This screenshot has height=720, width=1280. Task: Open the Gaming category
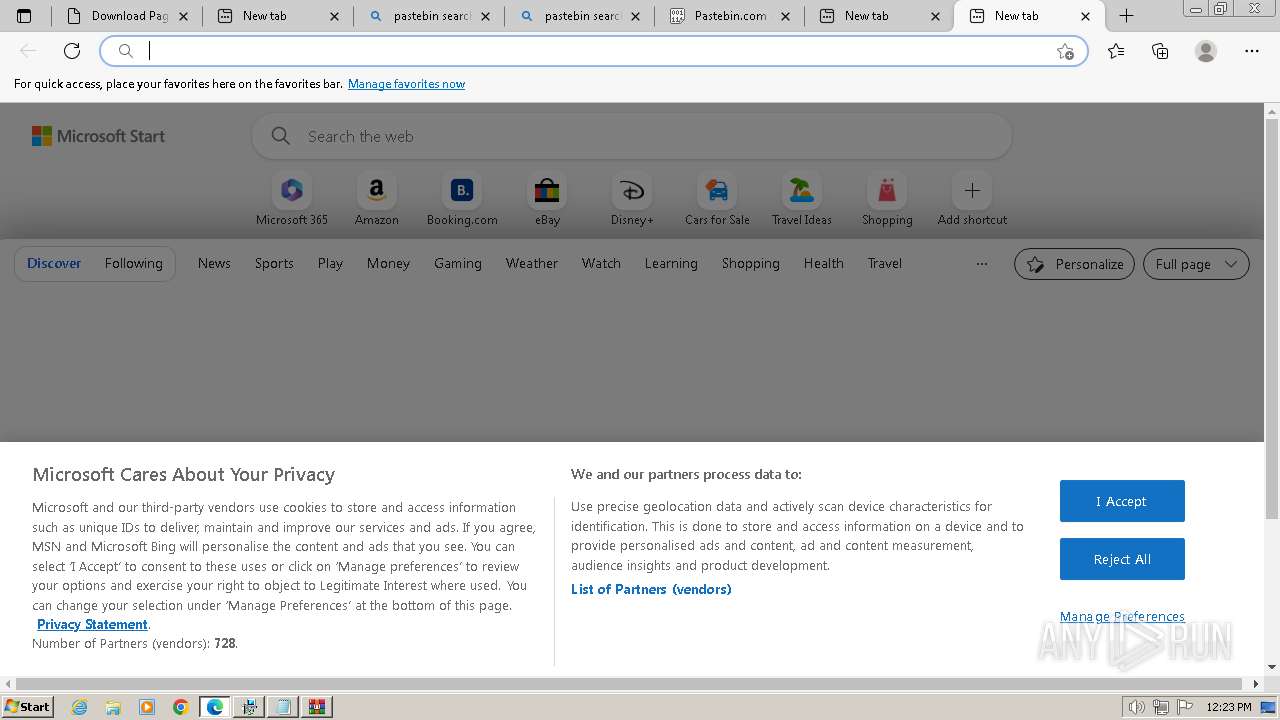[458, 264]
